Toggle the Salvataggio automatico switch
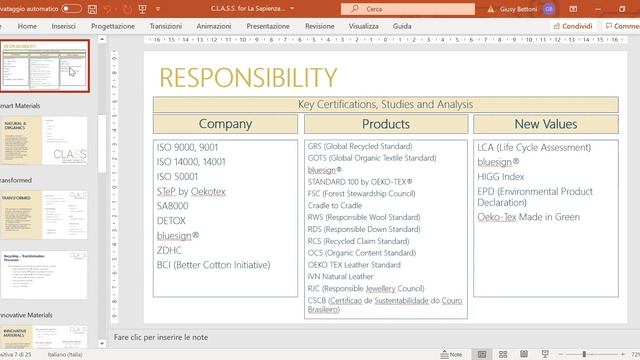Image resolution: width=640 pixels, height=360 pixels. coord(71,9)
